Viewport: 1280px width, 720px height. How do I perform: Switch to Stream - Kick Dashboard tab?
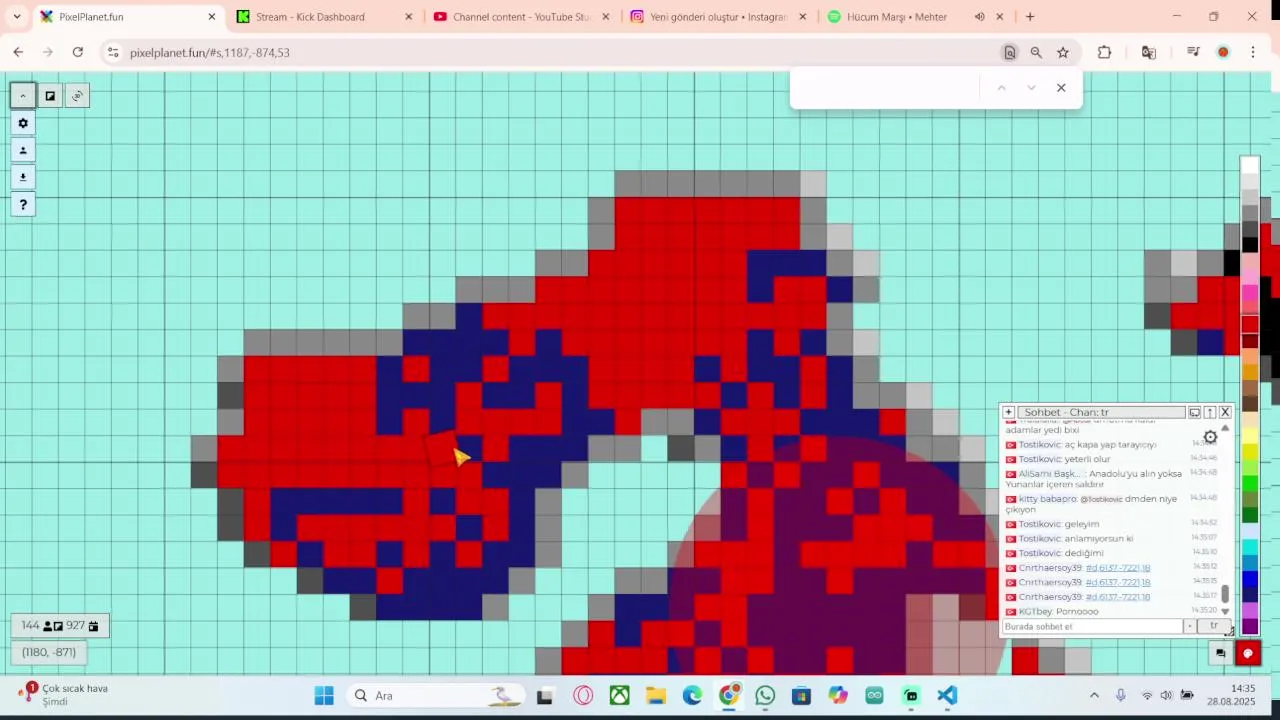point(325,17)
